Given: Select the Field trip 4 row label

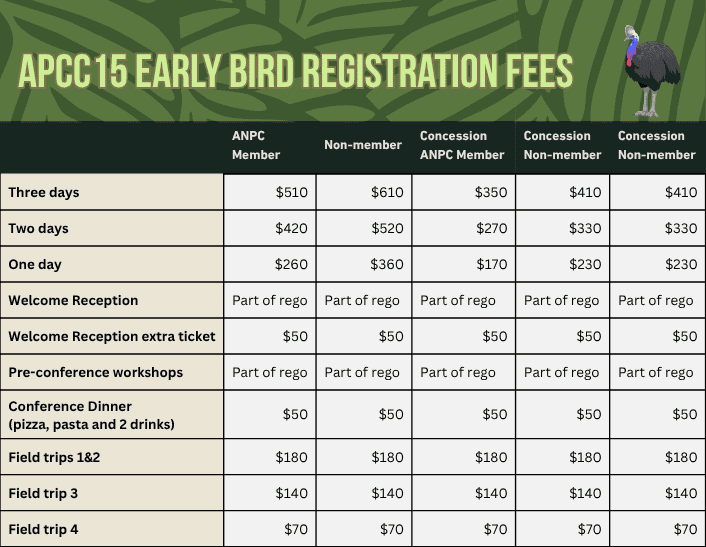Looking at the screenshot, I should 45,529.
